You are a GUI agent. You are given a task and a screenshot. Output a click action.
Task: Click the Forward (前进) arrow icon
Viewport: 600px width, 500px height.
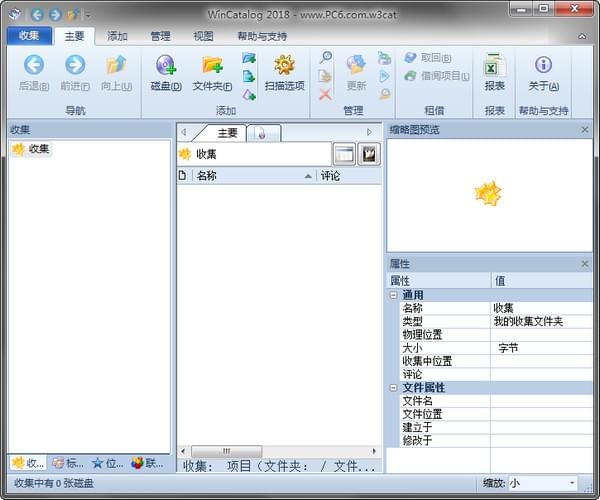75,67
